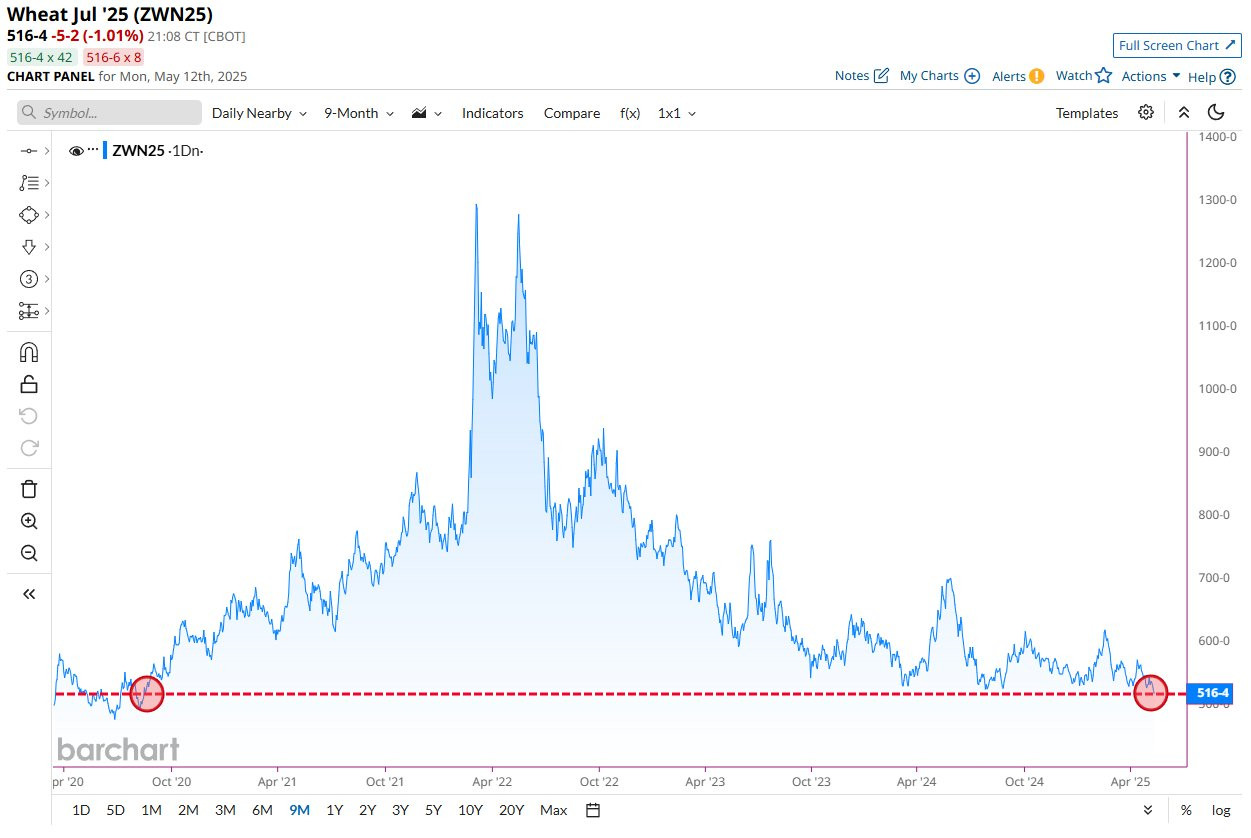Click the blue ZWN25 series color bar
Image resolution: width=1251 pixels, height=838 pixels.
106,151
